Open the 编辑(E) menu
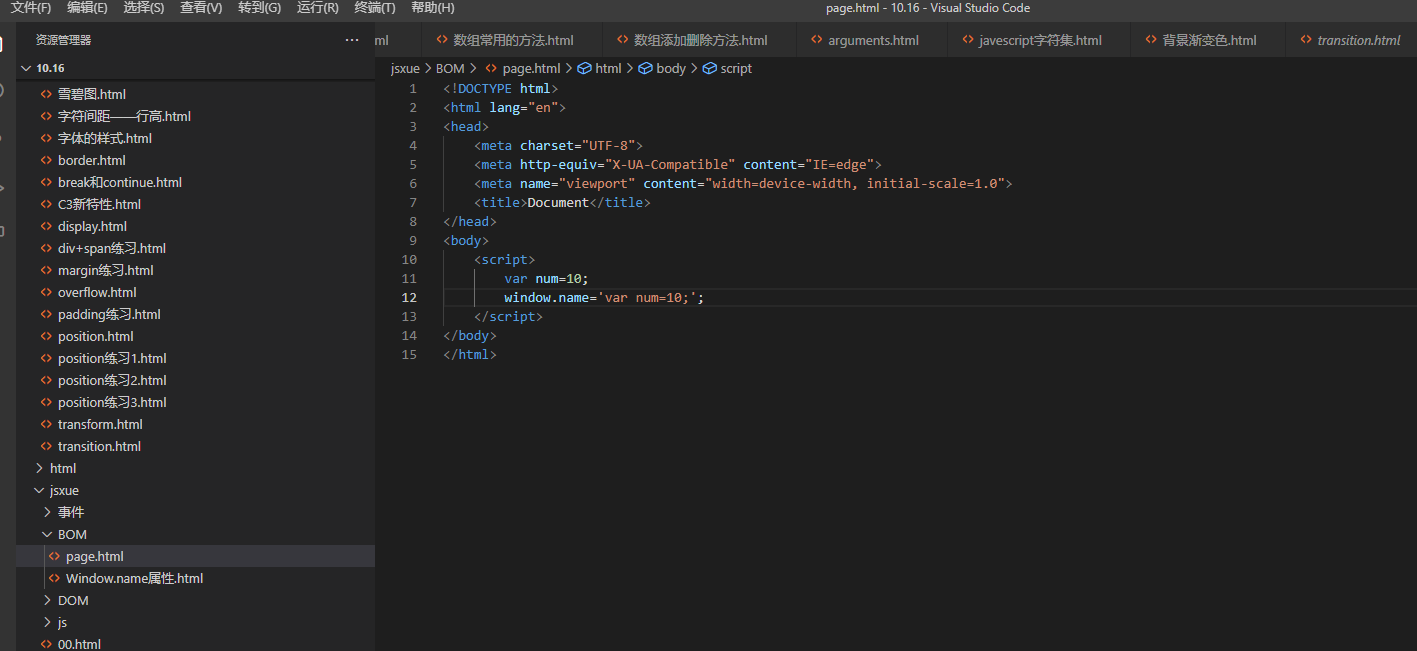This screenshot has width=1417, height=651. pyautogui.click(x=88, y=8)
